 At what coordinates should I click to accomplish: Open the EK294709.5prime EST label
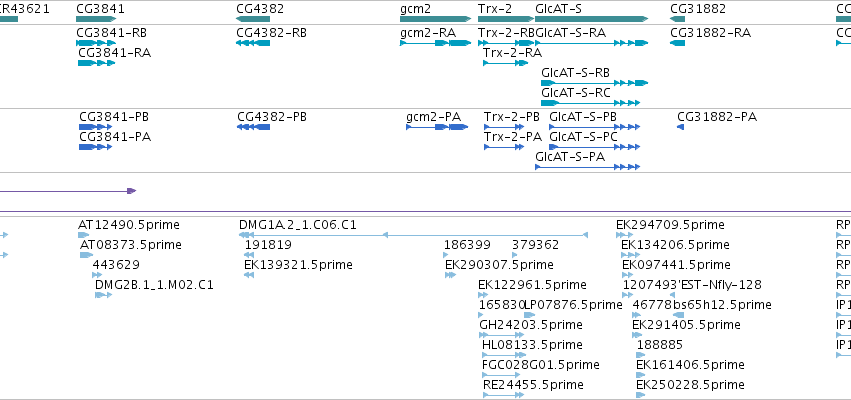[x=670, y=225]
